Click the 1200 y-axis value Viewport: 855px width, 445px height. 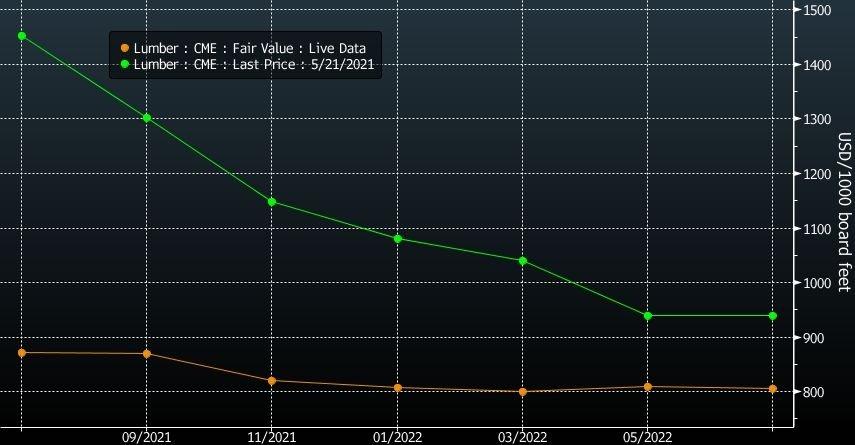[817, 174]
